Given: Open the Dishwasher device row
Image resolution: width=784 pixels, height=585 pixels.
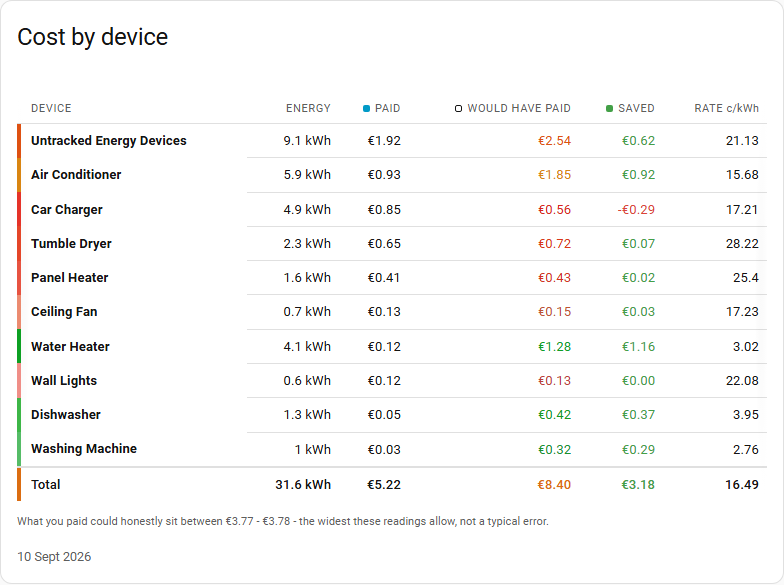Looking at the screenshot, I should pos(392,415).
